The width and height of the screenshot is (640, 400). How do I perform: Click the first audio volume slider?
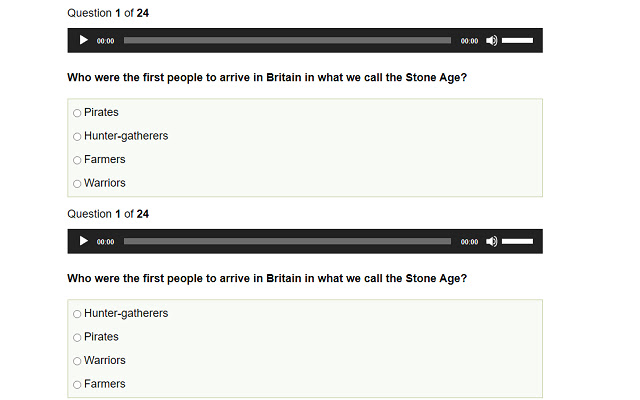(517, 41)
